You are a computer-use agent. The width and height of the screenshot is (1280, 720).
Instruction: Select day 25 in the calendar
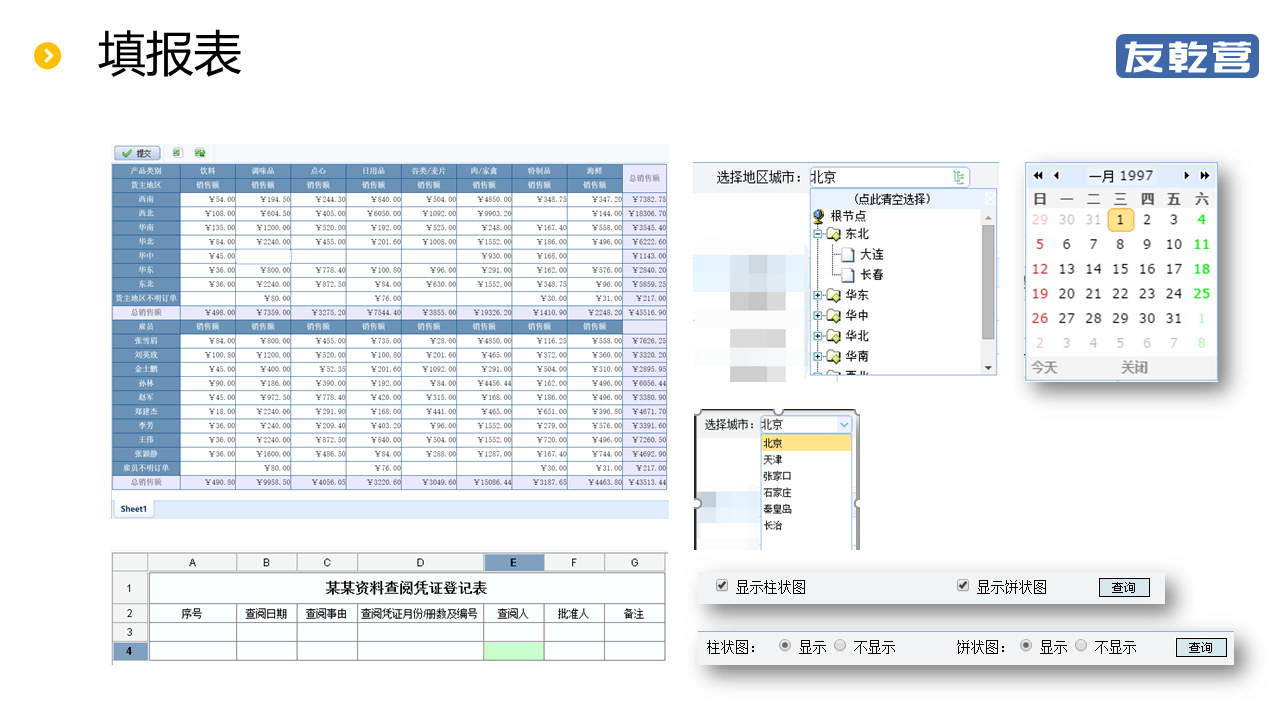(x=1201, y=294)
